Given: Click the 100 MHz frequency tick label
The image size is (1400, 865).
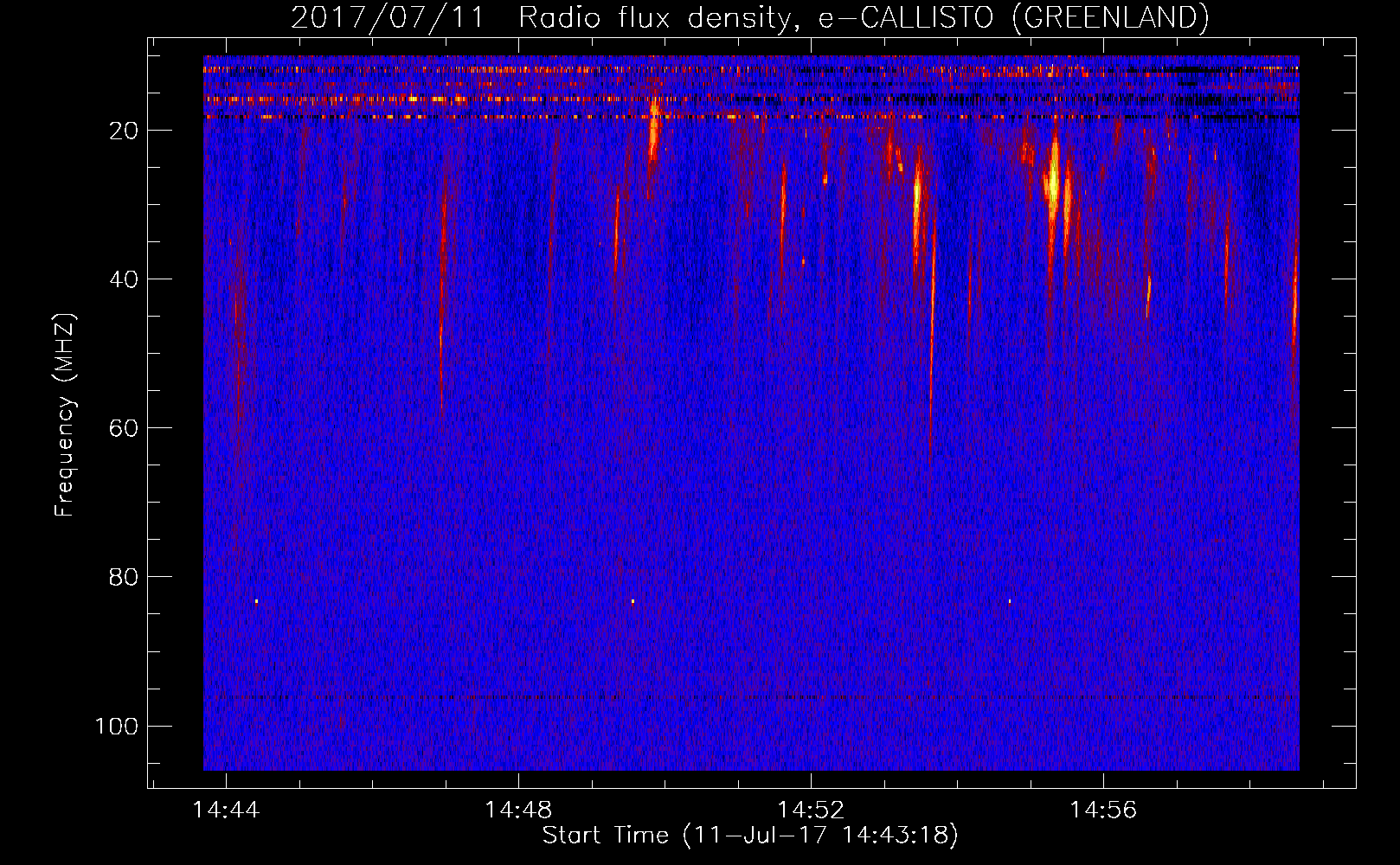Looking at the screenshot, I should click(117, 726).
